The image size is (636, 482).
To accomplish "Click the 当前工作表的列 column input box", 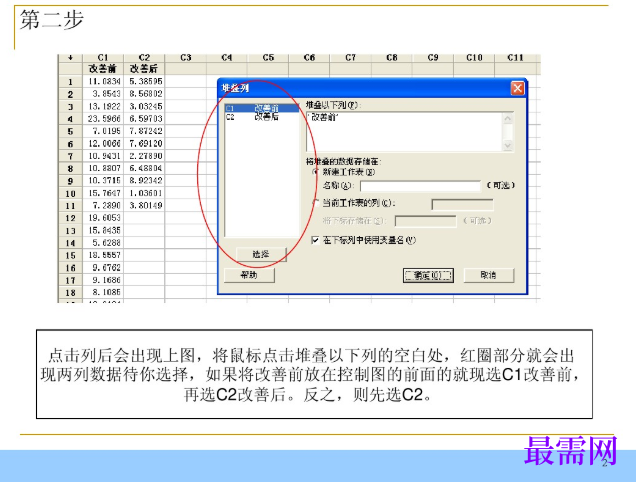I will pyautogui.click(x=462, y=204).
